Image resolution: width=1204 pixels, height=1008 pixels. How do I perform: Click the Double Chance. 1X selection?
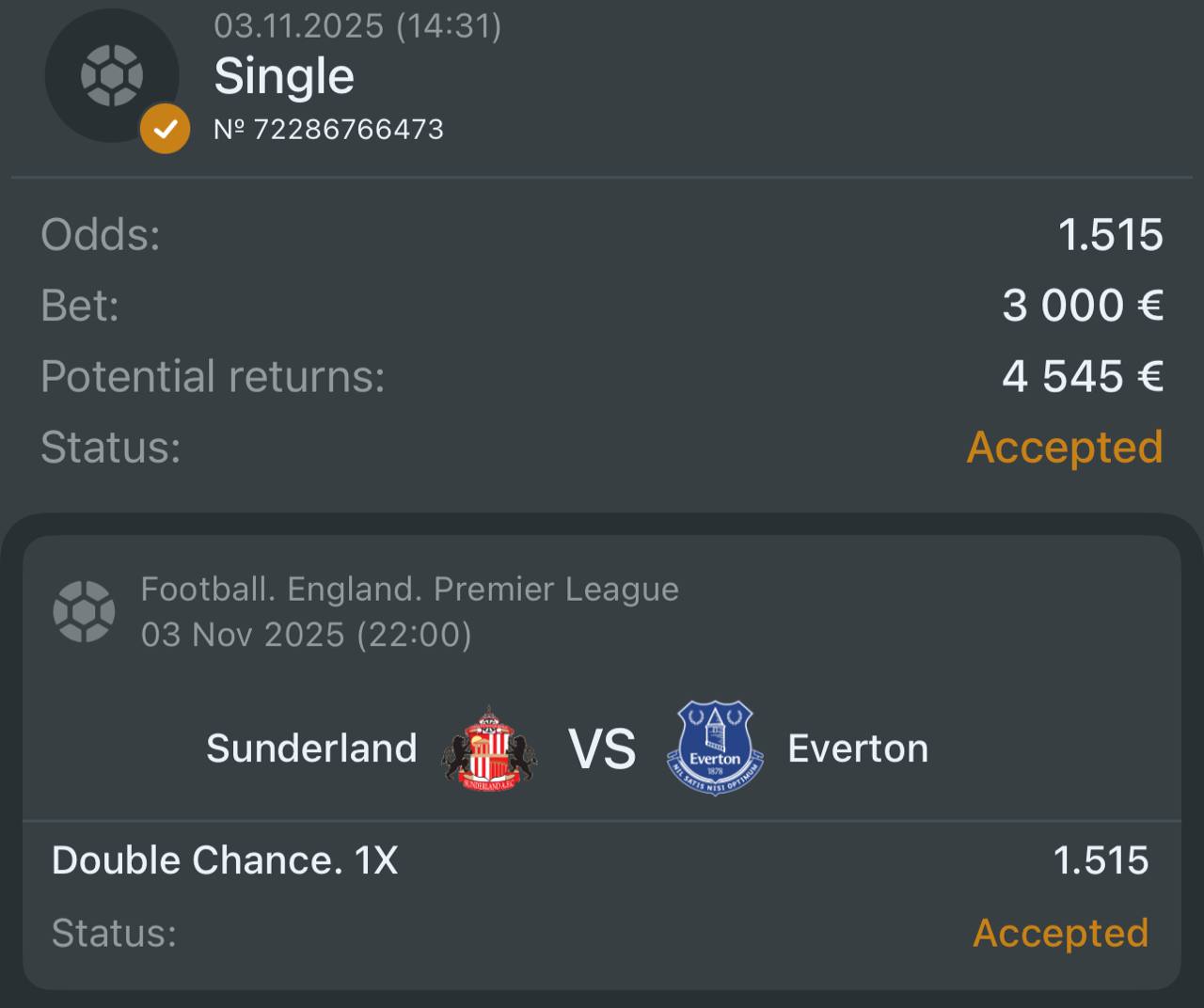coord(225,860)
